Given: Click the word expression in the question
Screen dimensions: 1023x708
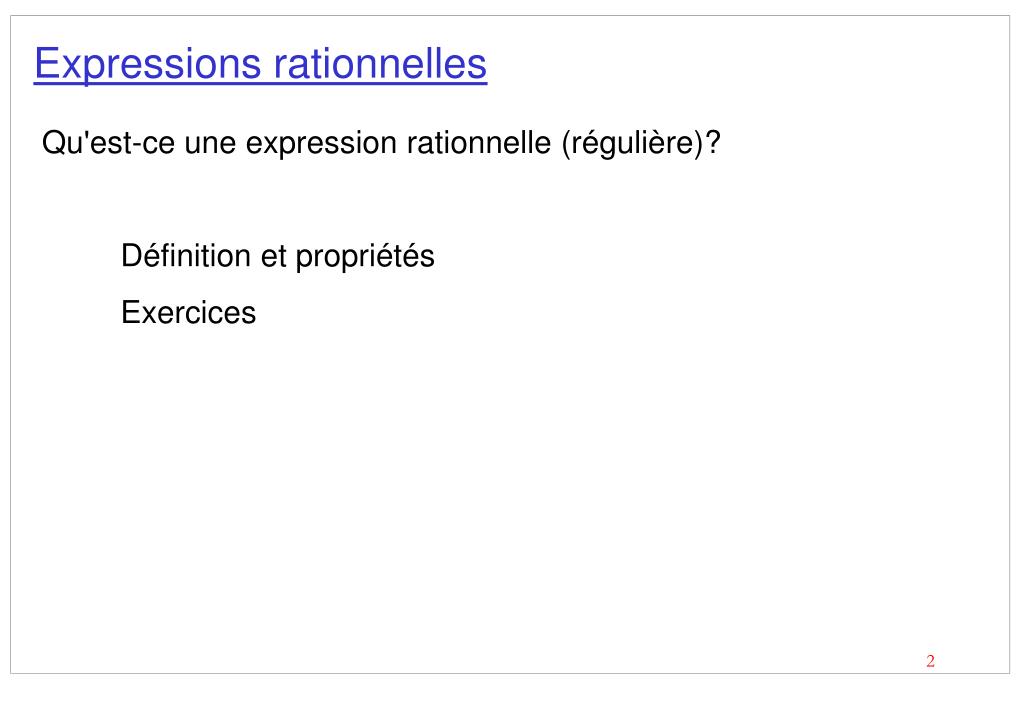Looking at the screenshot, I should tap(321, 144).
